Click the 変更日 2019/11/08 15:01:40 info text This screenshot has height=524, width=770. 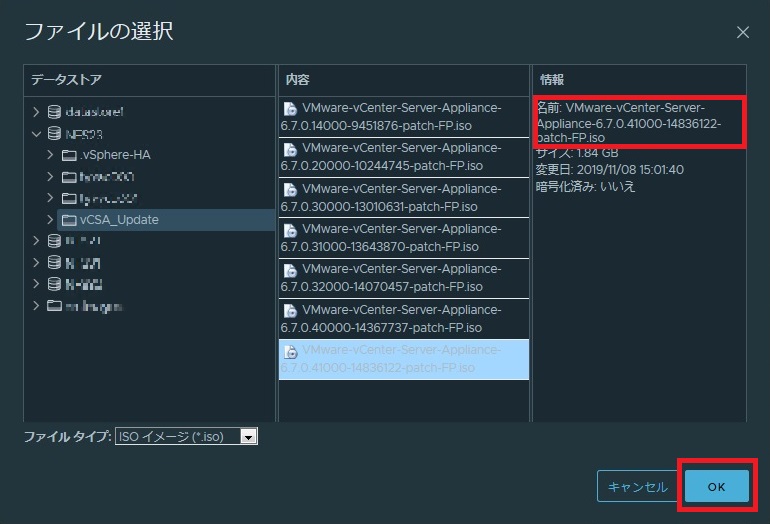(x=609, y=169)
